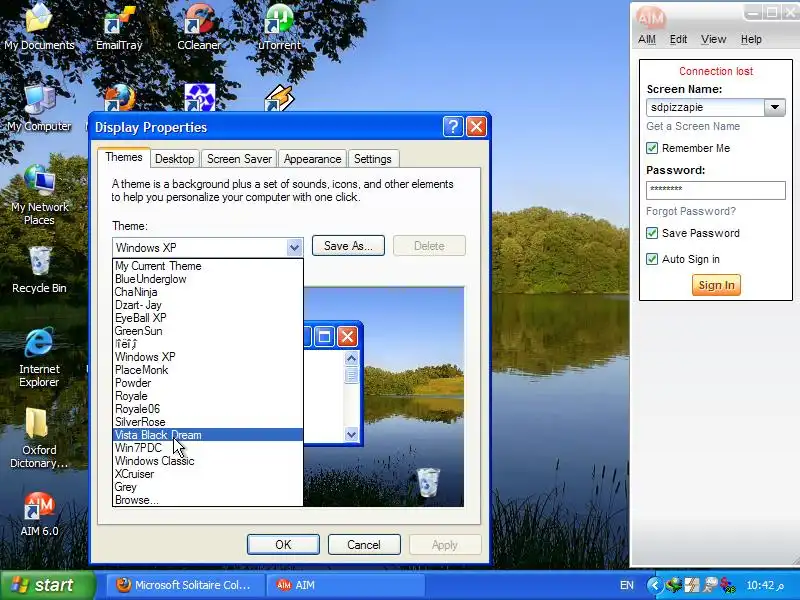Select SilverRose in the theme list

pyautogui.click(x=208, y=422)
